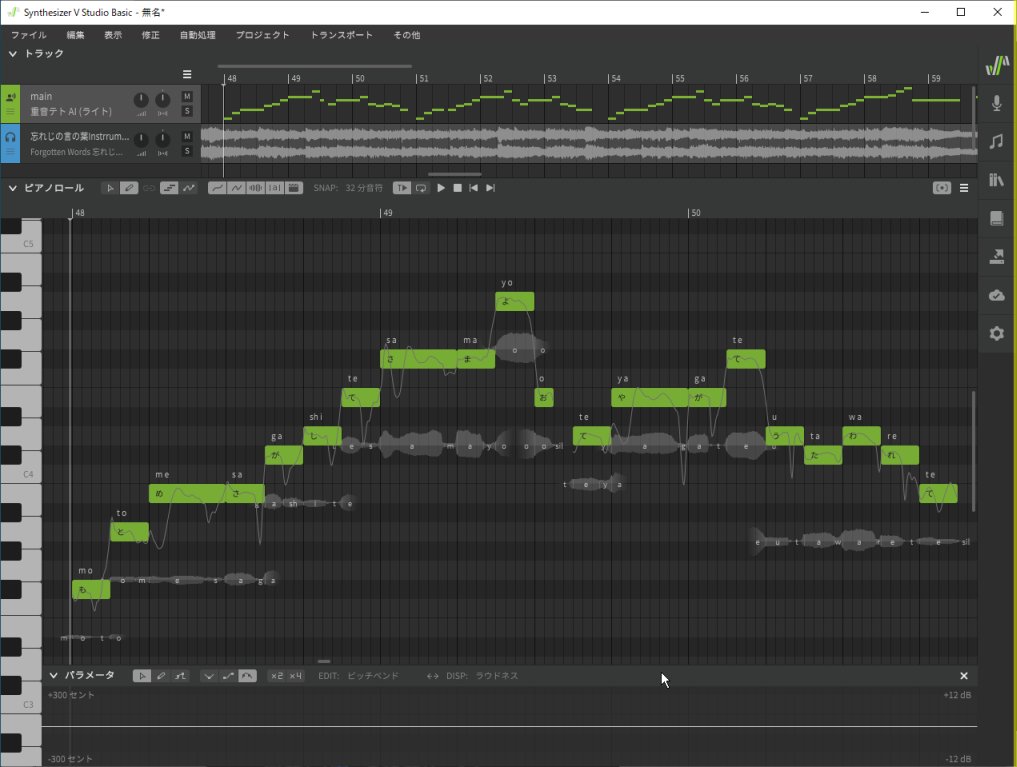Toggle show phoneme |a| icon in piano roll
The image size is (1017, 767).
click(275, 188)
